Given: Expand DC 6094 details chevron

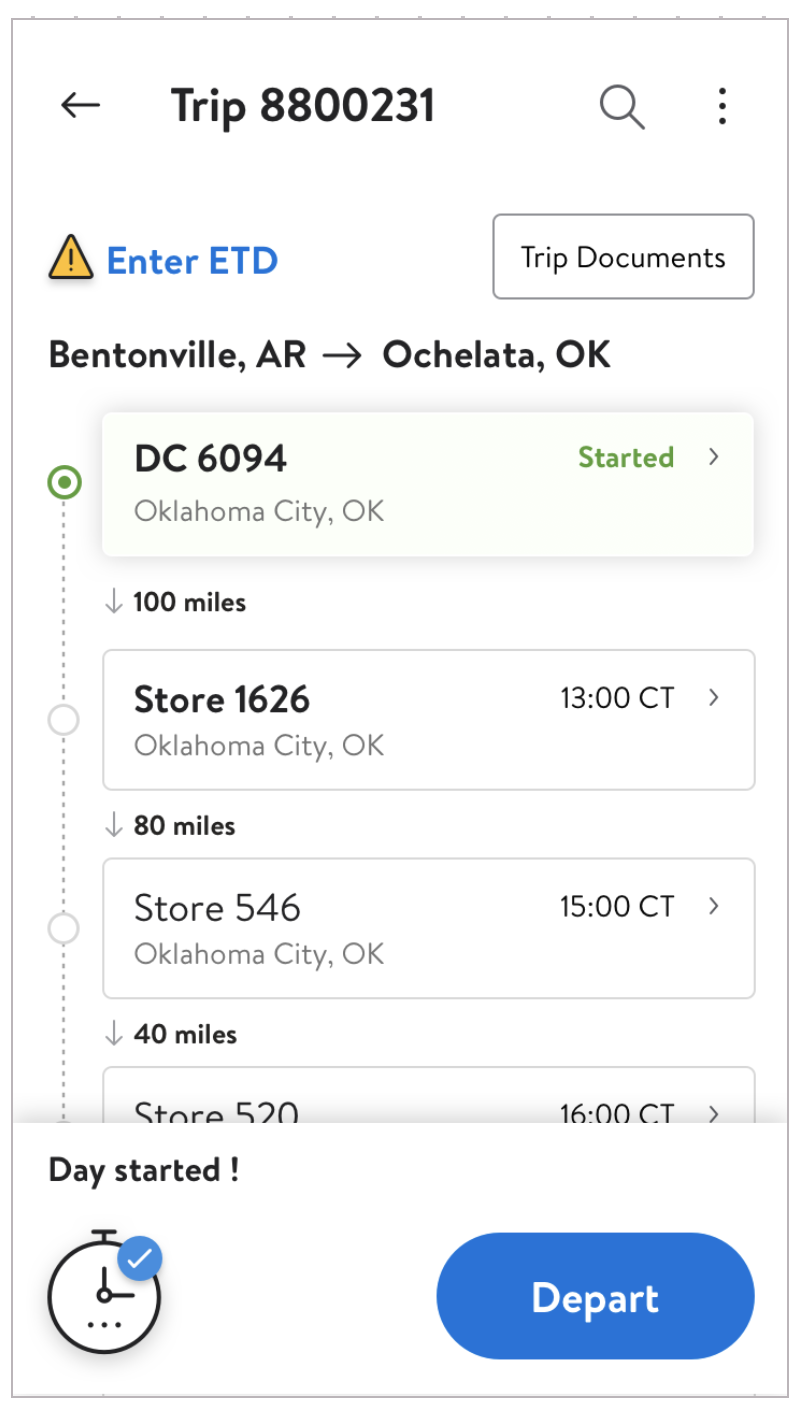Looking at the screenshot, I should point(713,457).
